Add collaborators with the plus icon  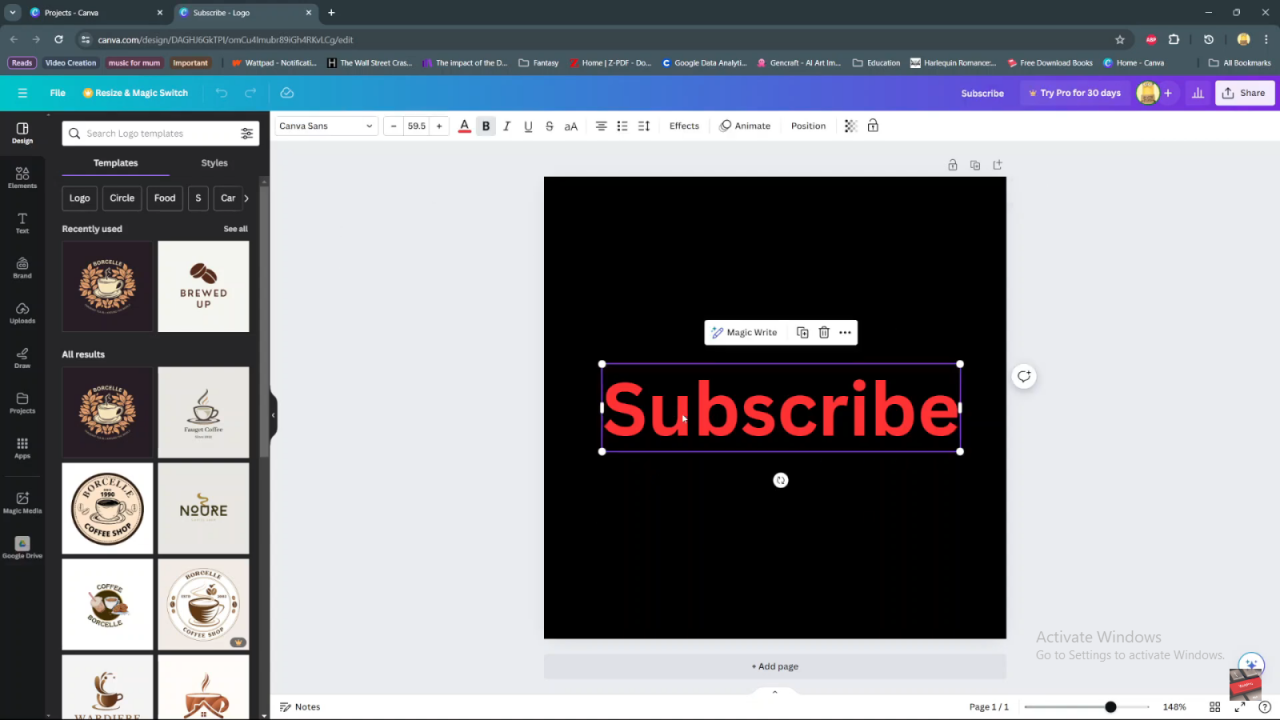[x=1167, y=93]
